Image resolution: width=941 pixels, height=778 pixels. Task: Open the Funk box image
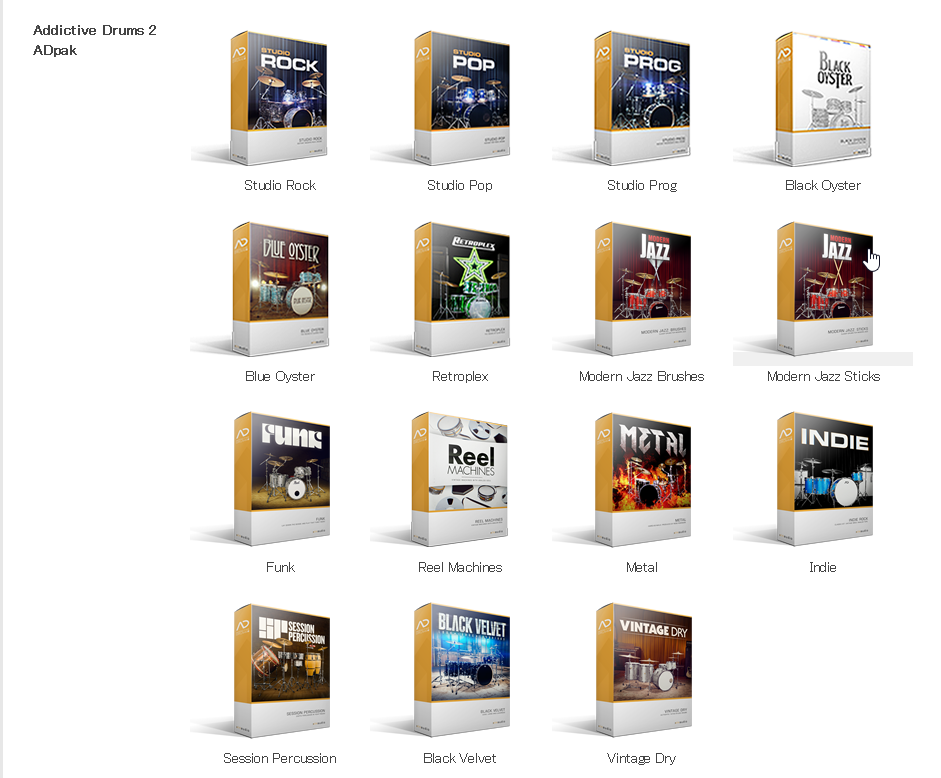coord(280,479)
